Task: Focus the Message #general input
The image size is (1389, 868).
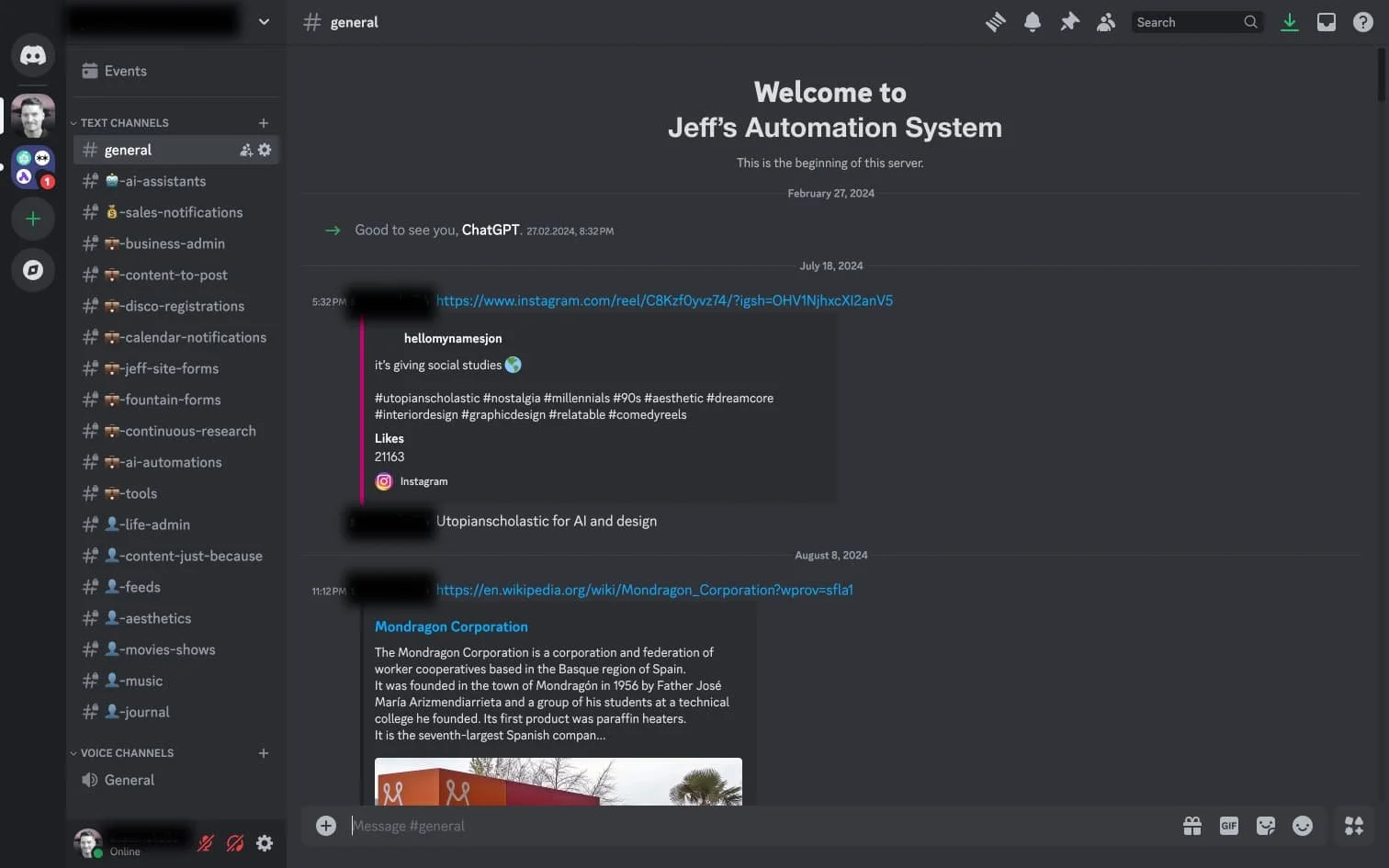Action: click(761, 826)
